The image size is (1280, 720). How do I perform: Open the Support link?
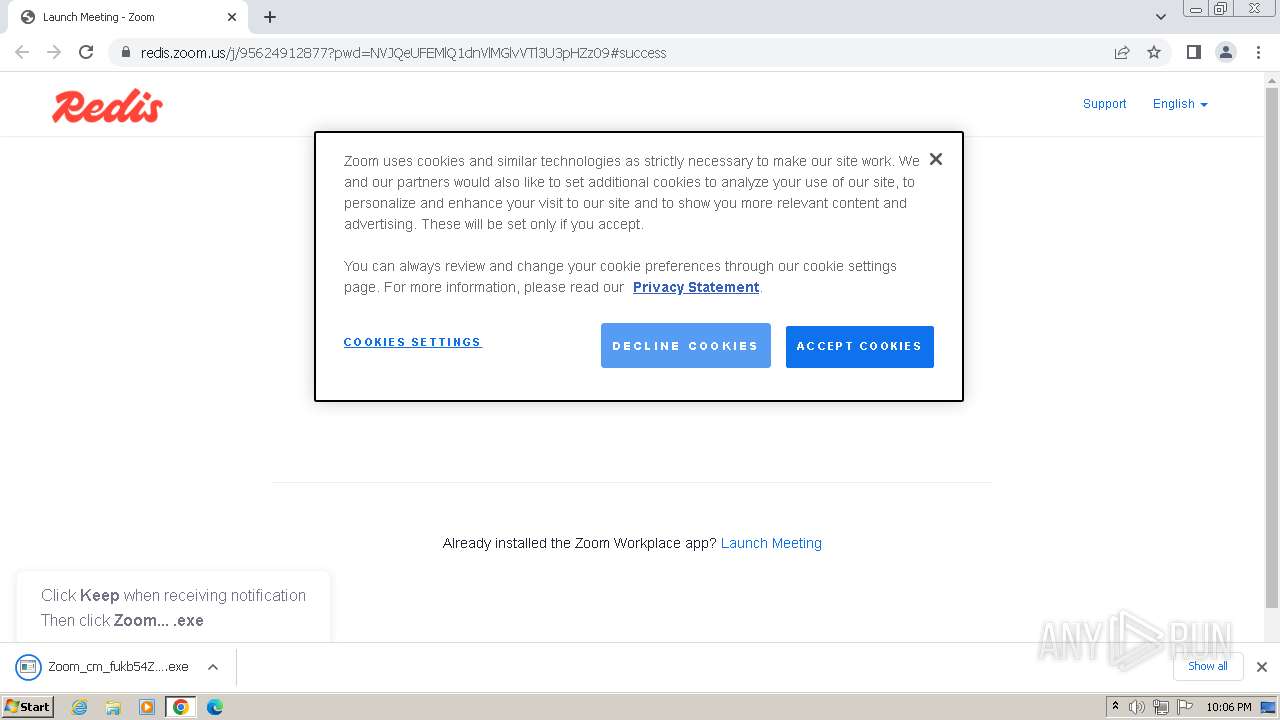[x=1104, y=104]
